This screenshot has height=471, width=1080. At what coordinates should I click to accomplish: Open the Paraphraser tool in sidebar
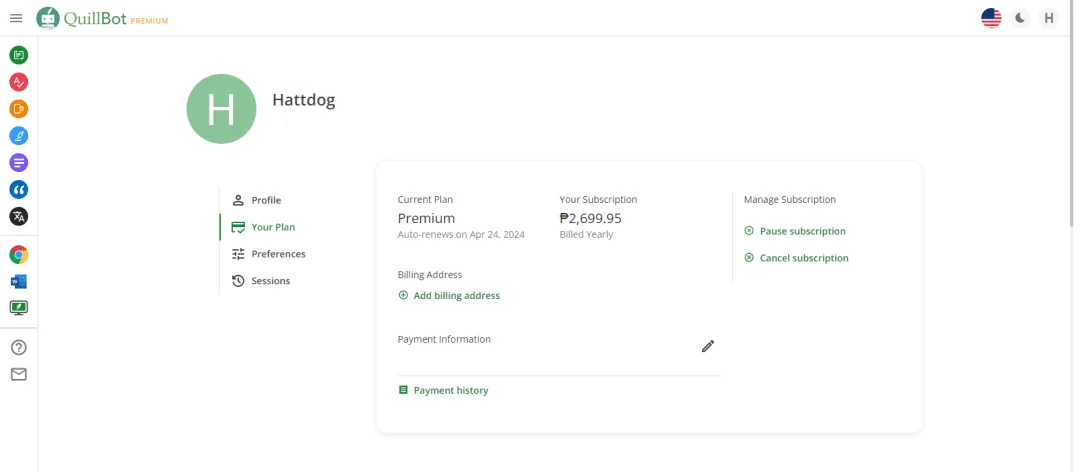[19, 55]
